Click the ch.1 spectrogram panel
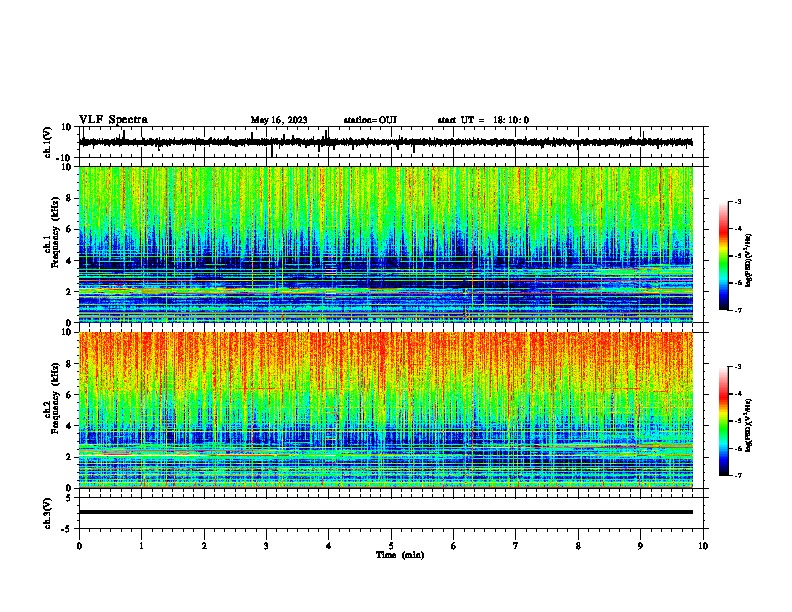The height and width of the screenshot is (612, 792). coord(386,244)
